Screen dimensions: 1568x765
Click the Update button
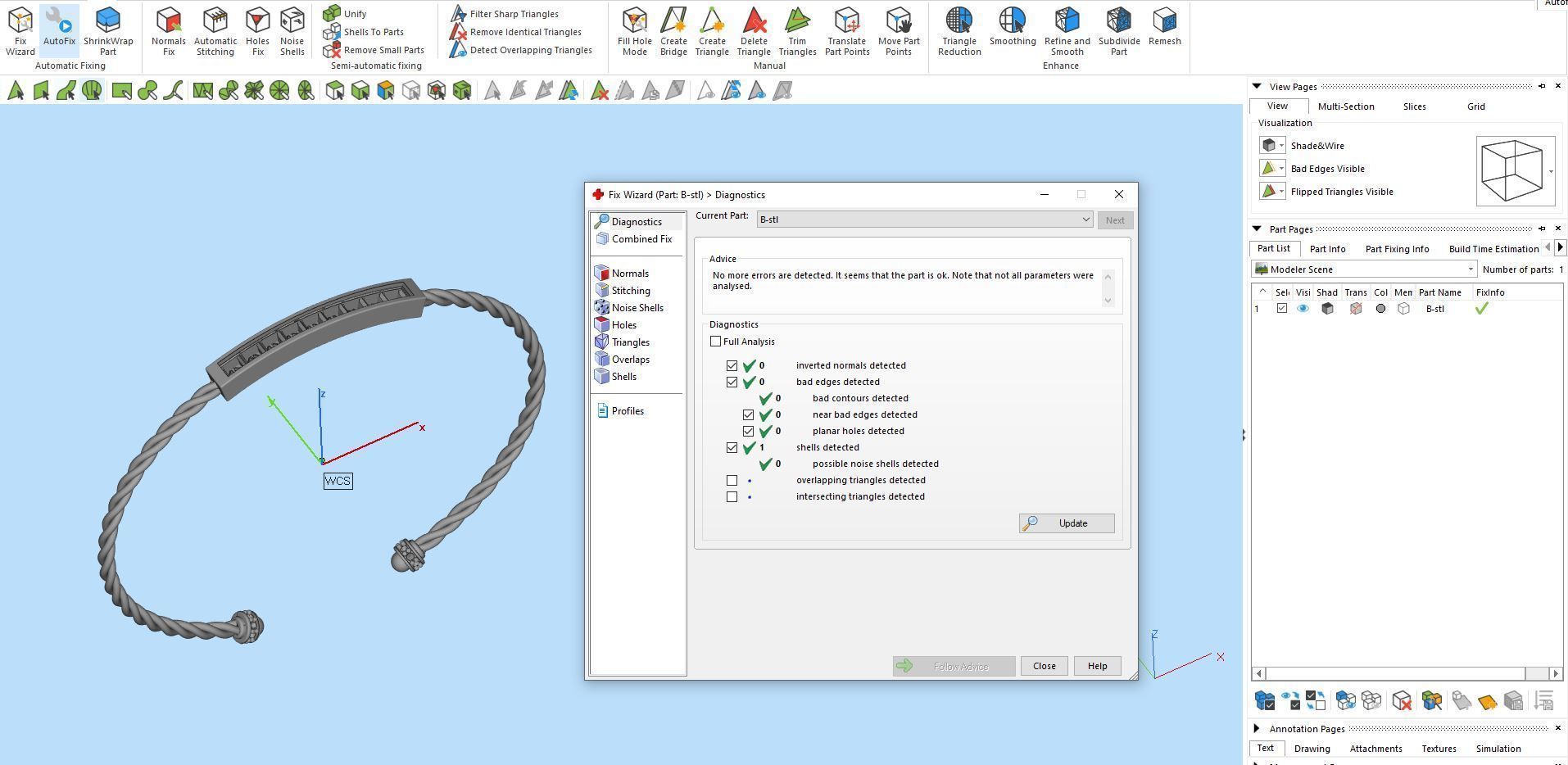pyautogui.click(x=1067, y=523)
